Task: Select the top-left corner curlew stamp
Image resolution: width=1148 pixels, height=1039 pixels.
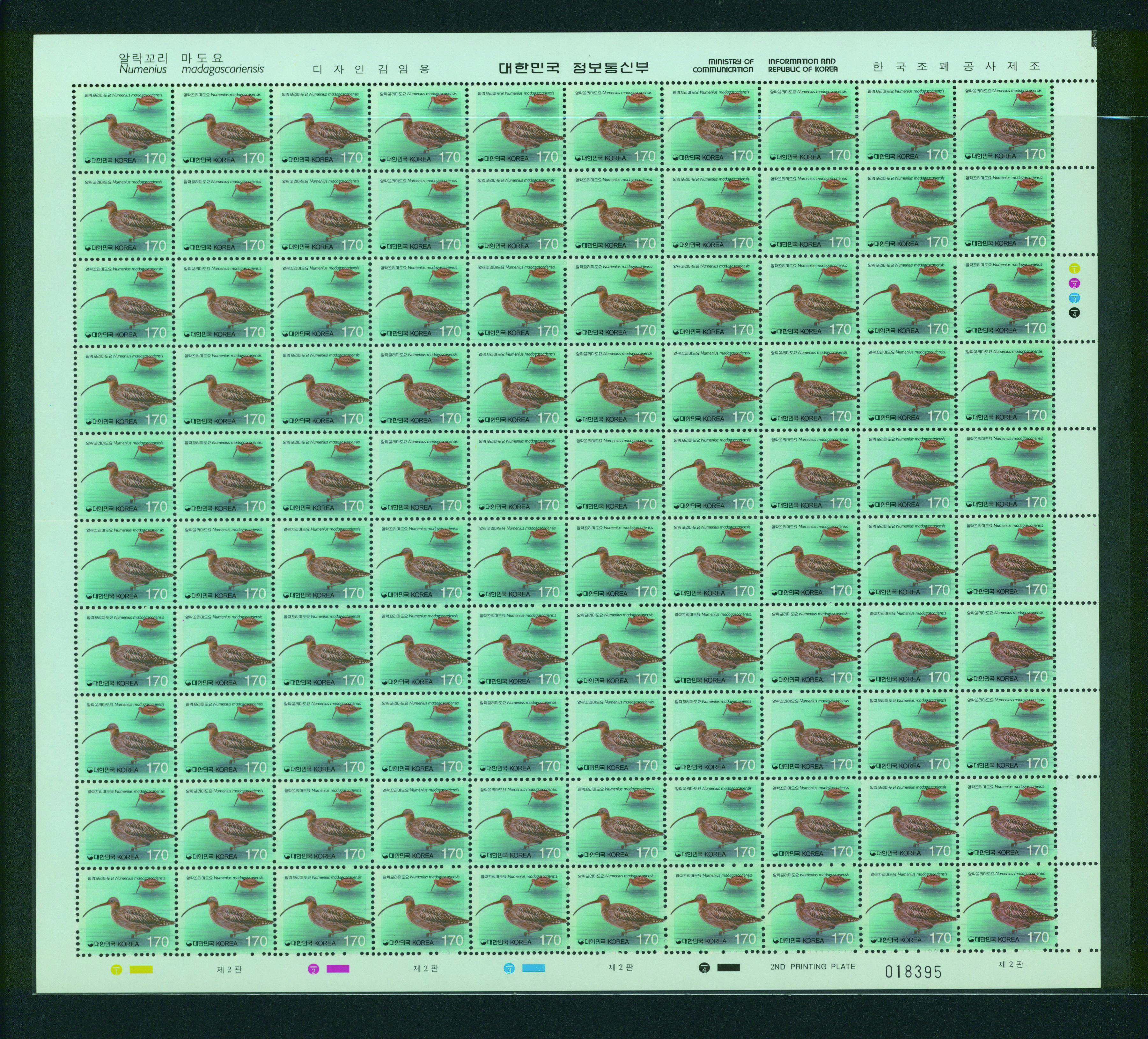Action: tap(124, 127)
